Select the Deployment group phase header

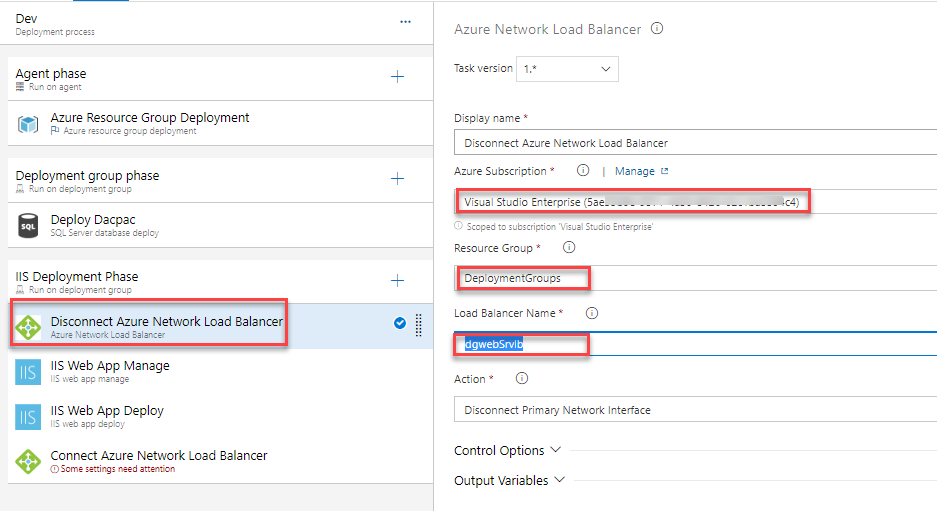[x=221, y=180]
